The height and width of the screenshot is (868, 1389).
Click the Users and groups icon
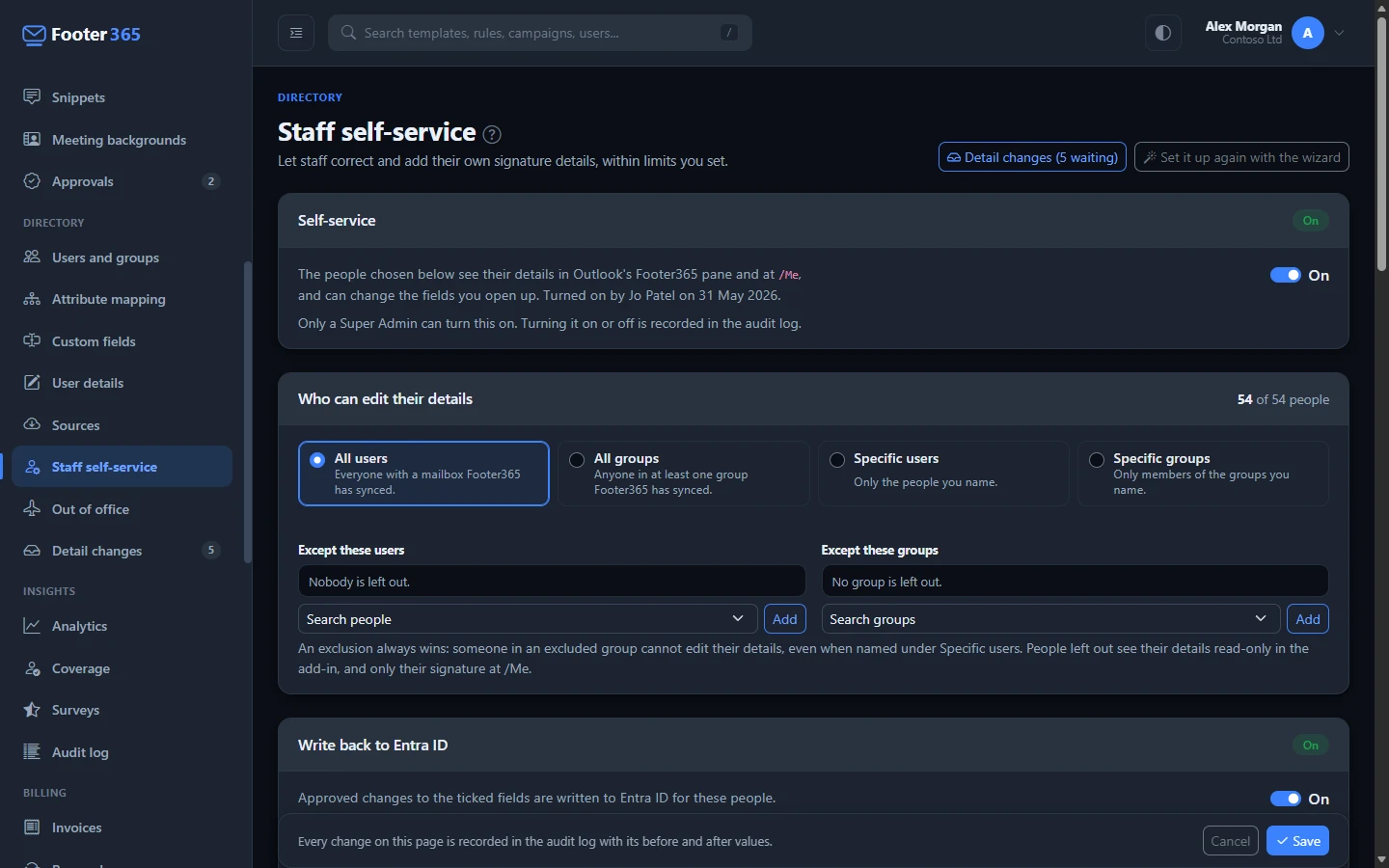click(32, 258)
